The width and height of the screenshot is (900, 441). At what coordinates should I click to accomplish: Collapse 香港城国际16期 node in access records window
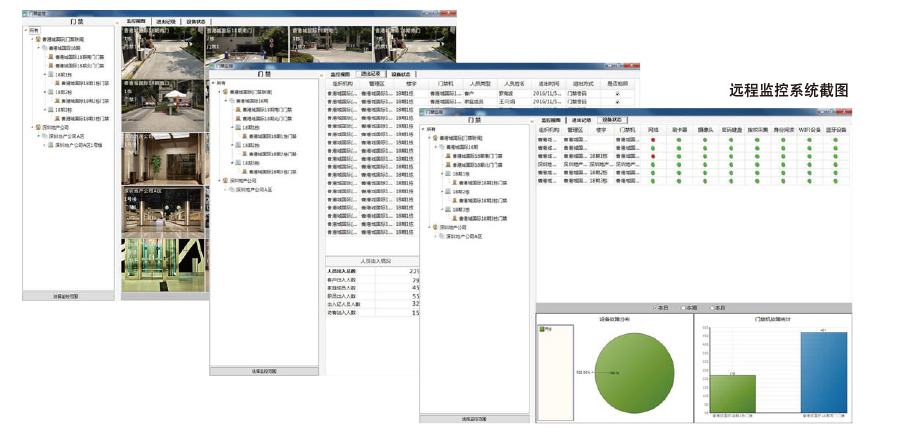coord(226,100)
